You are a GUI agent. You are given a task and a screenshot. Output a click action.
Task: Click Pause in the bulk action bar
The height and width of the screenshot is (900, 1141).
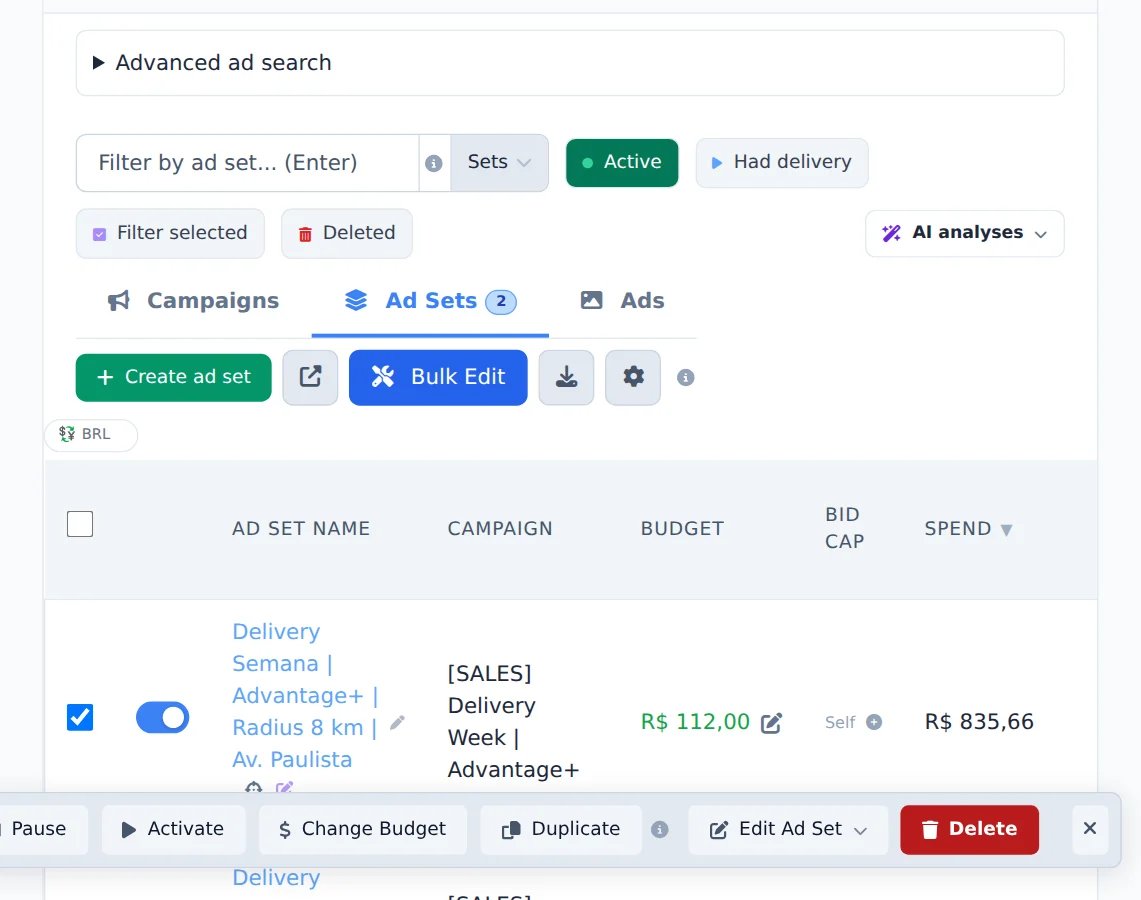pyautogui.click(x=39, y=829)
